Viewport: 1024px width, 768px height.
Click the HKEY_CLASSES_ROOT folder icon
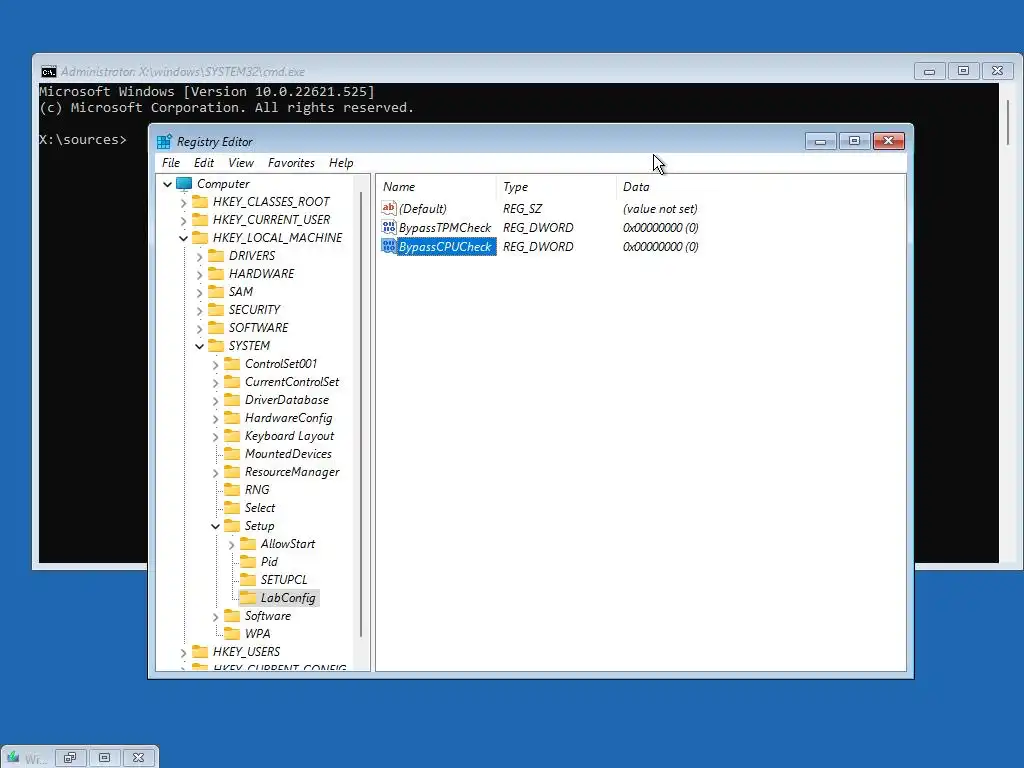(200, 201)
